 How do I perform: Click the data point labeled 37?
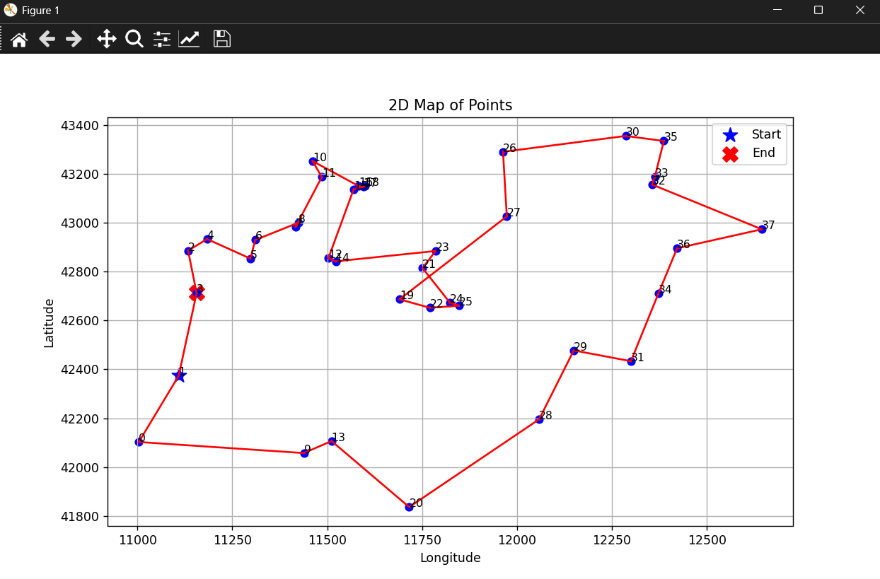pos(762,229)
